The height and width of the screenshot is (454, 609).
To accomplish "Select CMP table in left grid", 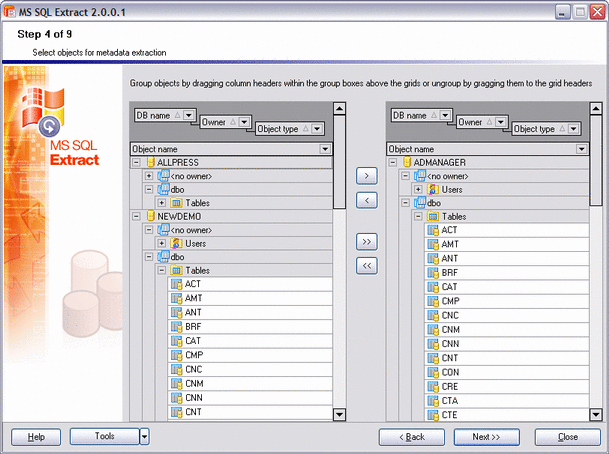I will [x=251, y=355].
